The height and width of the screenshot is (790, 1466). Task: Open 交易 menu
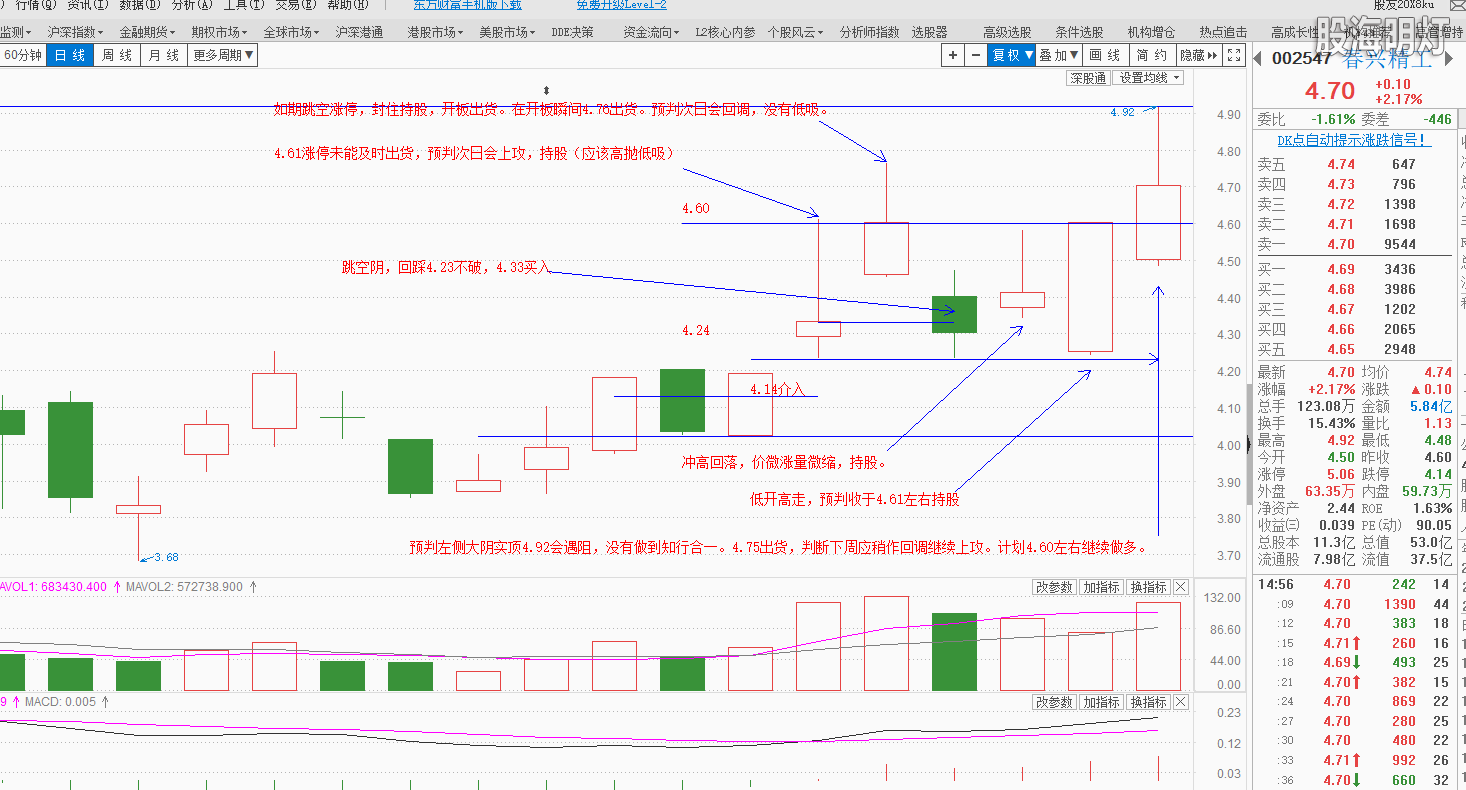[295, 5]
